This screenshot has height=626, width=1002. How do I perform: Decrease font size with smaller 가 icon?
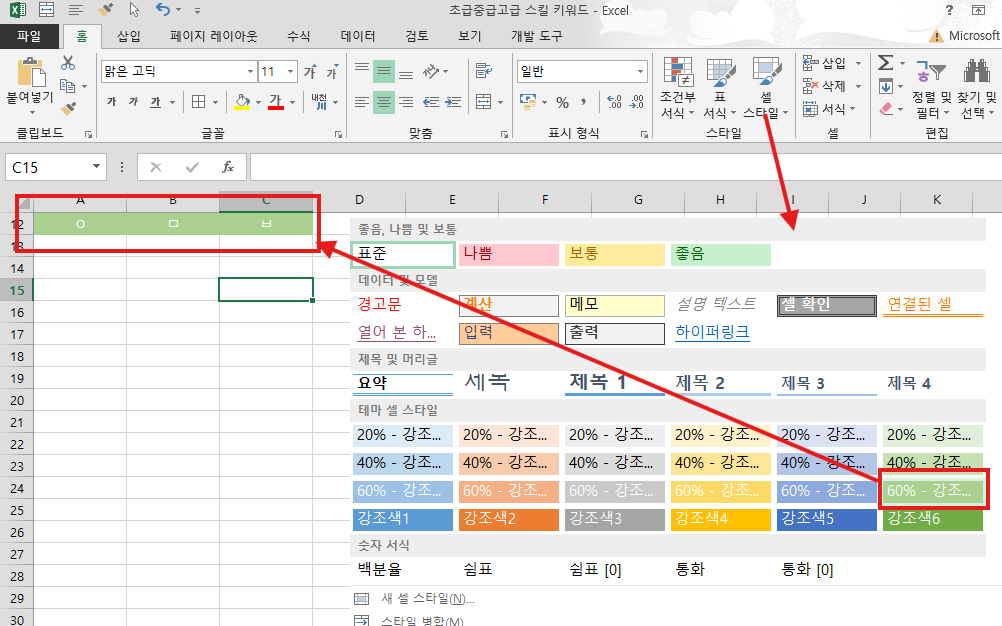click(332, 72)
